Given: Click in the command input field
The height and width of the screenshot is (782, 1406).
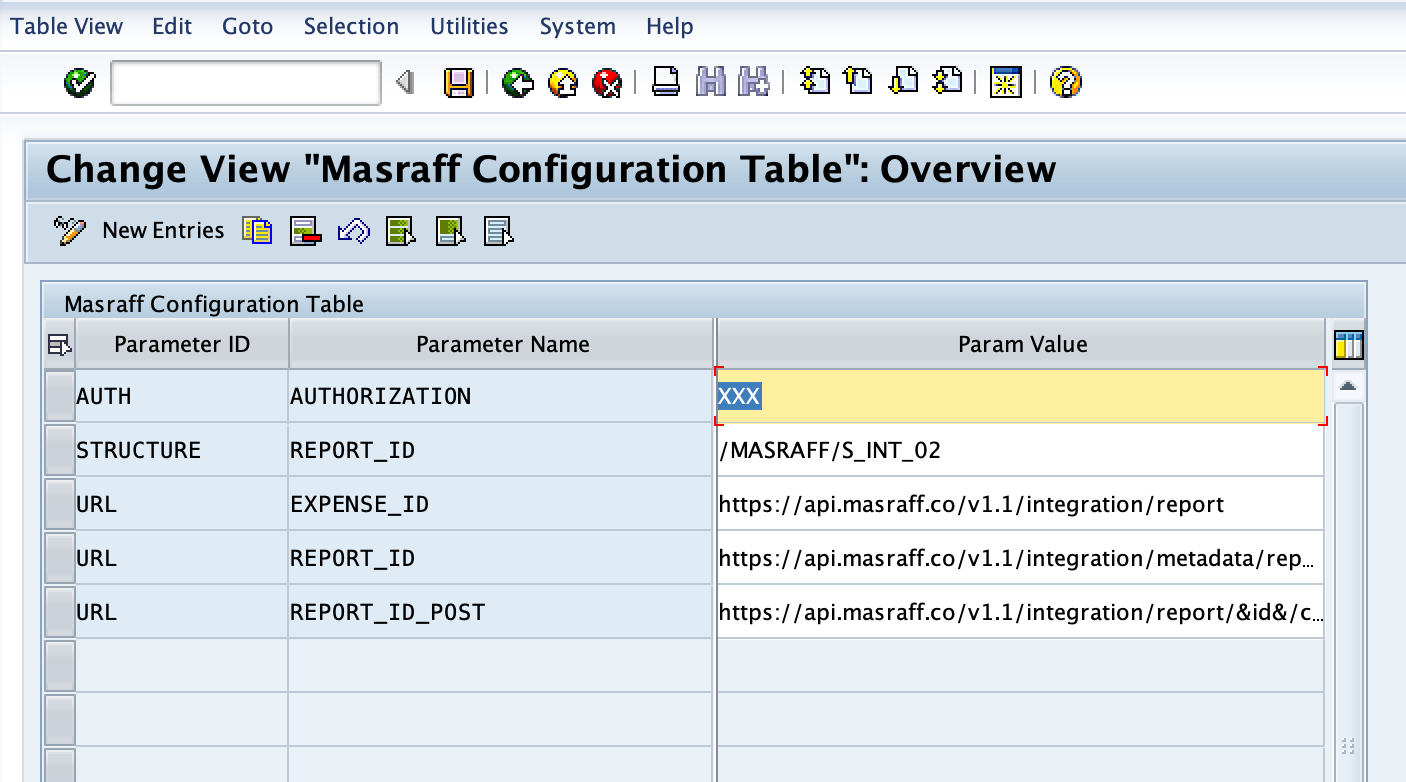Looking at the screenshot, I should pos(246,83).
